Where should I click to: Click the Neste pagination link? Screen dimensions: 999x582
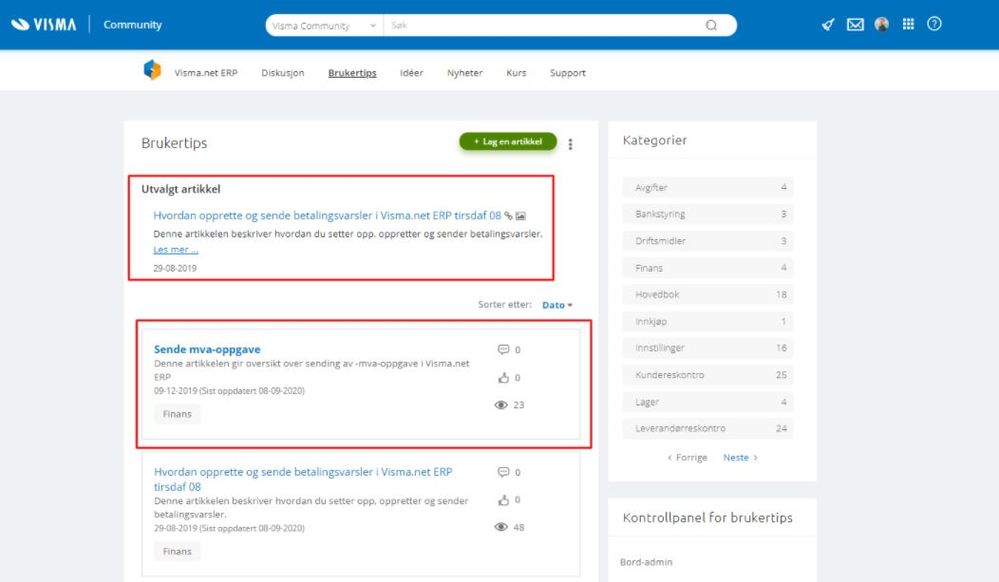point(740,458)
